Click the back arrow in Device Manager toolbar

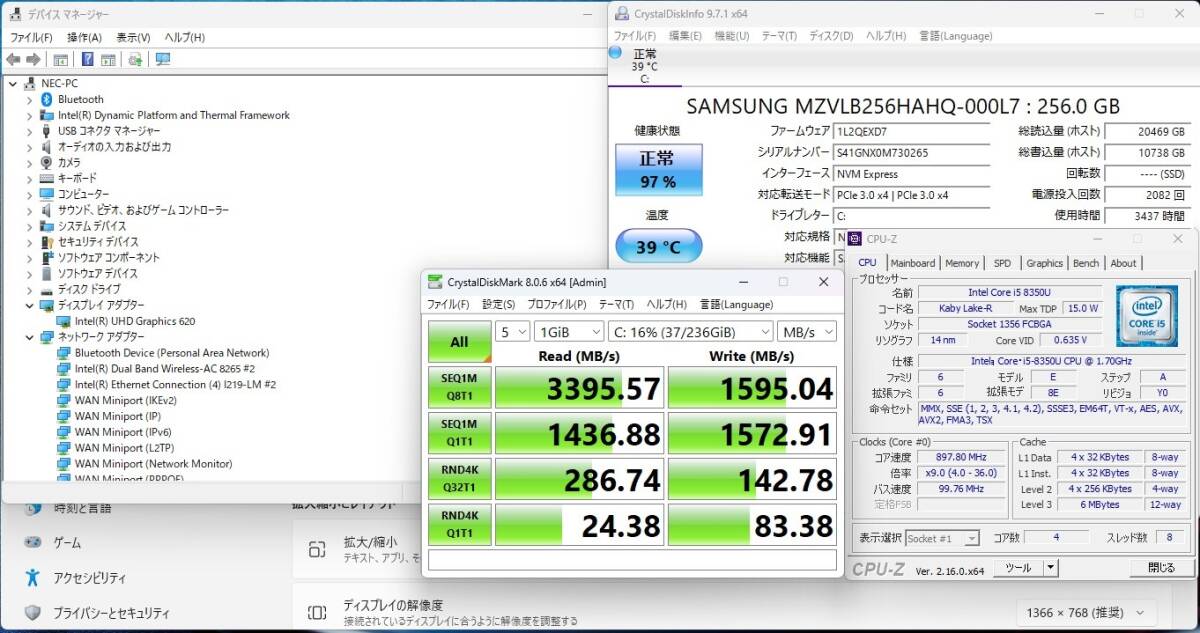tap(13, 60)
